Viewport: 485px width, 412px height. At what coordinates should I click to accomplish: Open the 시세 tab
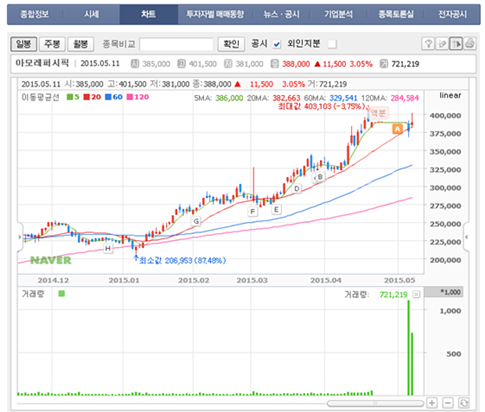coord(91,14)
